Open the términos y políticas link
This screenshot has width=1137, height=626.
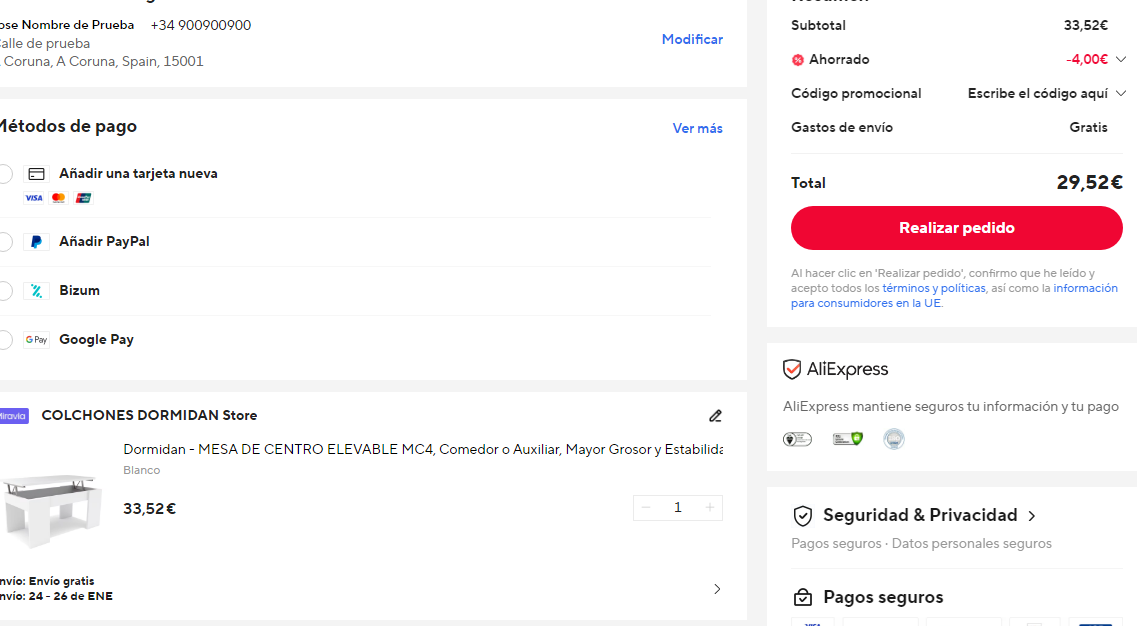(x=934, y=288)
